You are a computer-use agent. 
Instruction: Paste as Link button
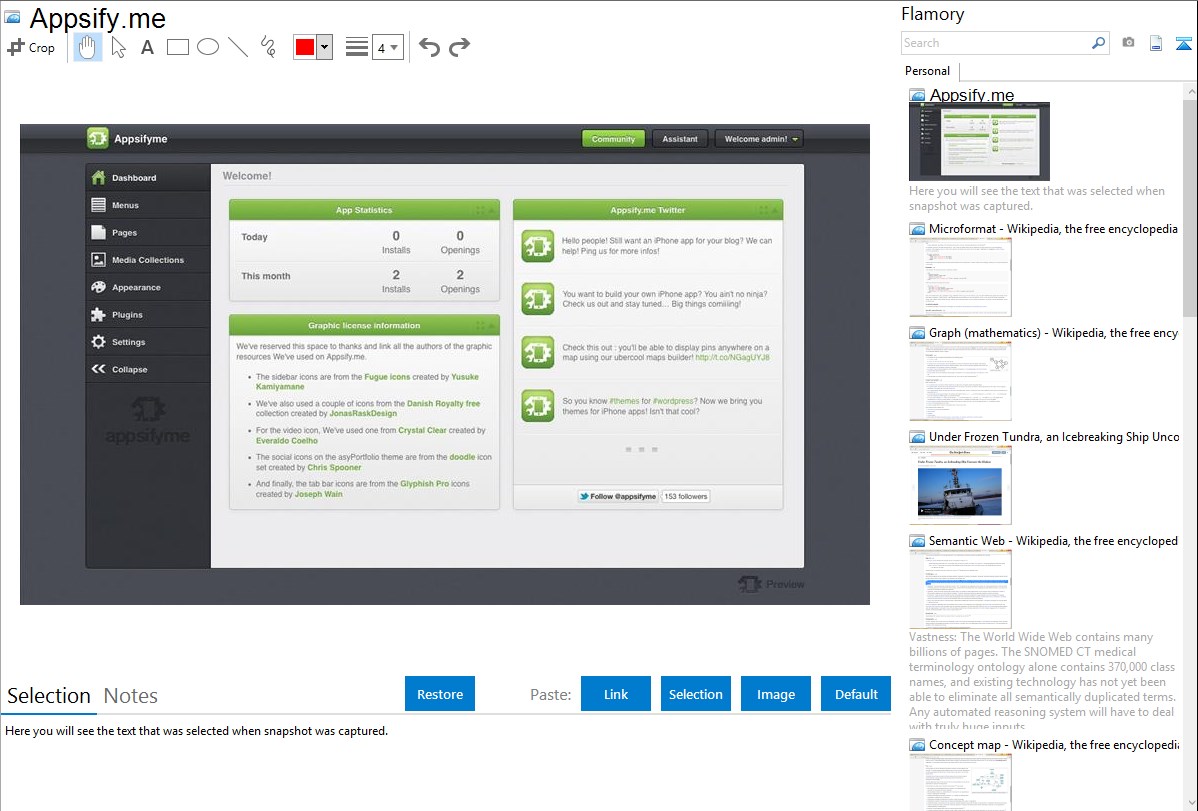tap(616, 694)
